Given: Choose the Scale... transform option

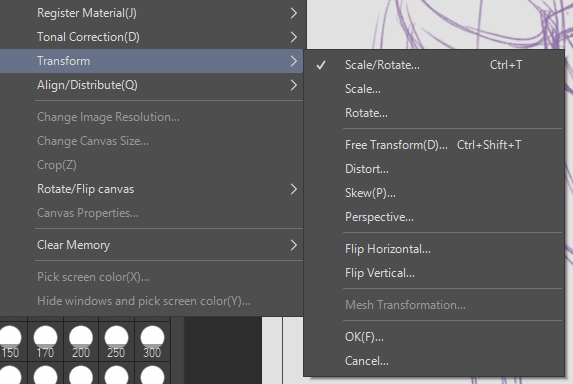Looking at the screenshot, I should coord(433,89).
